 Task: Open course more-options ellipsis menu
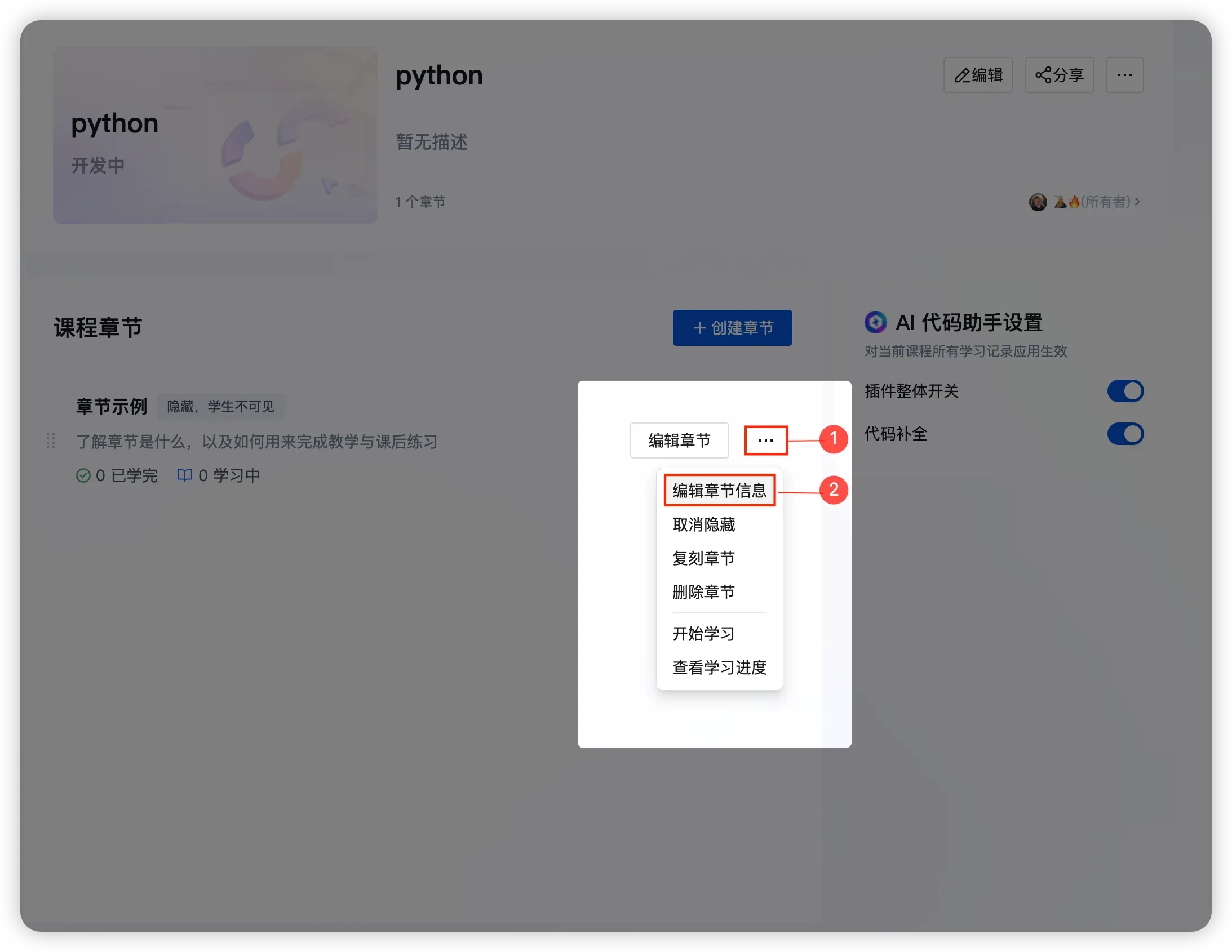pyautogui.click(x=1124, y=75)
